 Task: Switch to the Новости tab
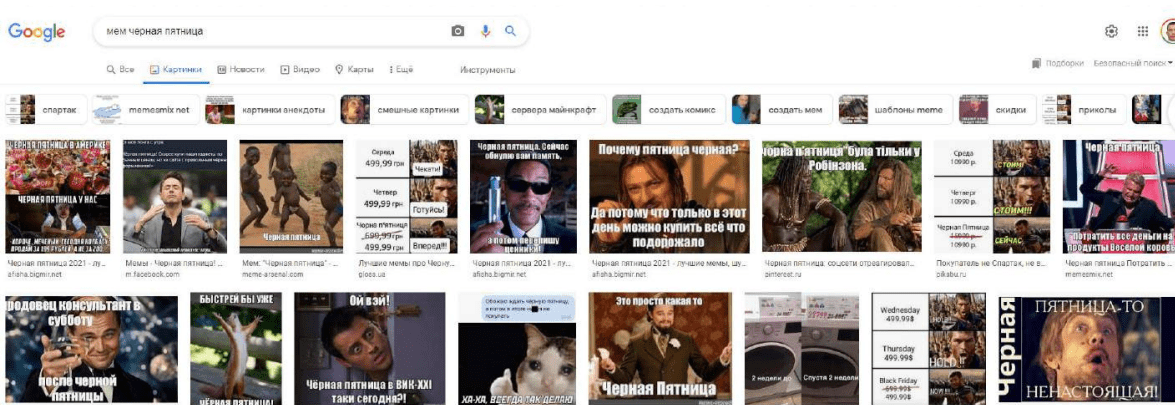tap(240, 70)
